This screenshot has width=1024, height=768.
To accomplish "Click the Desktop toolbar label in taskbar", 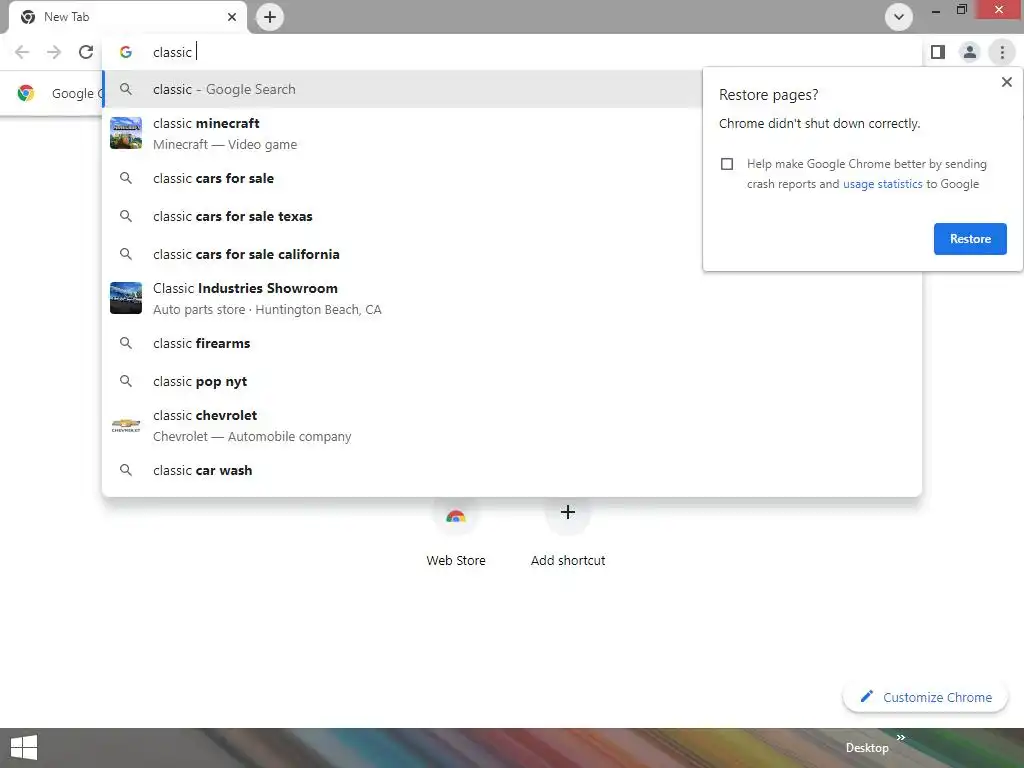I will click(867, 748).
